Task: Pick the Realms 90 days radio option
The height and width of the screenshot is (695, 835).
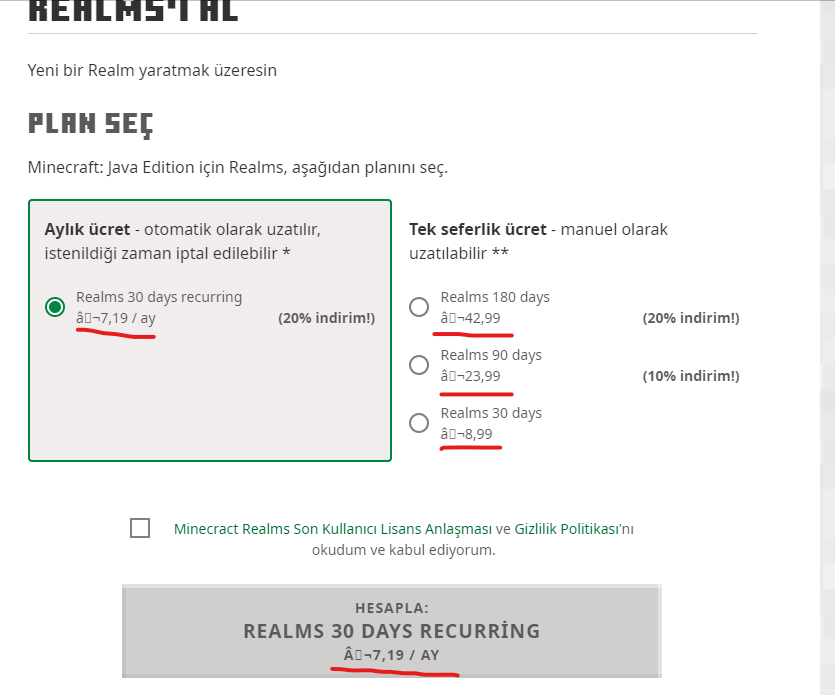Action: [x=420, y=365]
